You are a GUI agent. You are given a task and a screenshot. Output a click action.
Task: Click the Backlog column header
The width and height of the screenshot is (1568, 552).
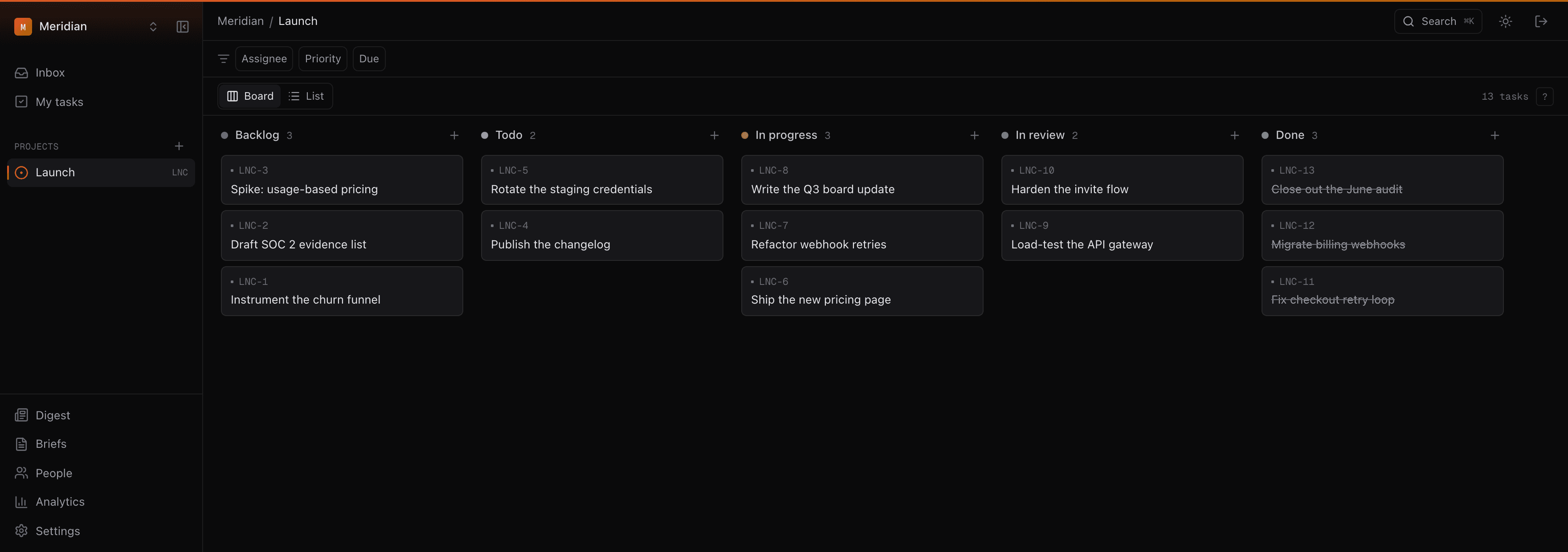(x=257, y=135)
